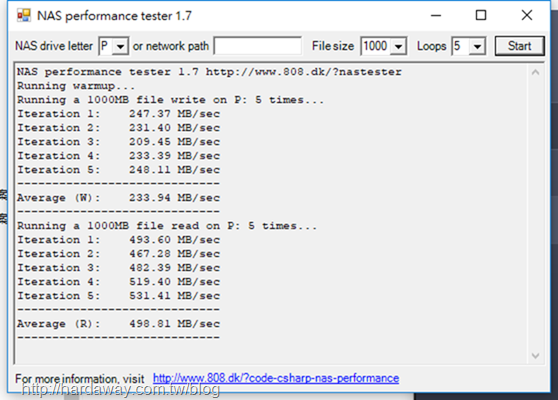Select the Average (W) 233.94 MB/sec line
558x400 pixels.
coord(119,198)
